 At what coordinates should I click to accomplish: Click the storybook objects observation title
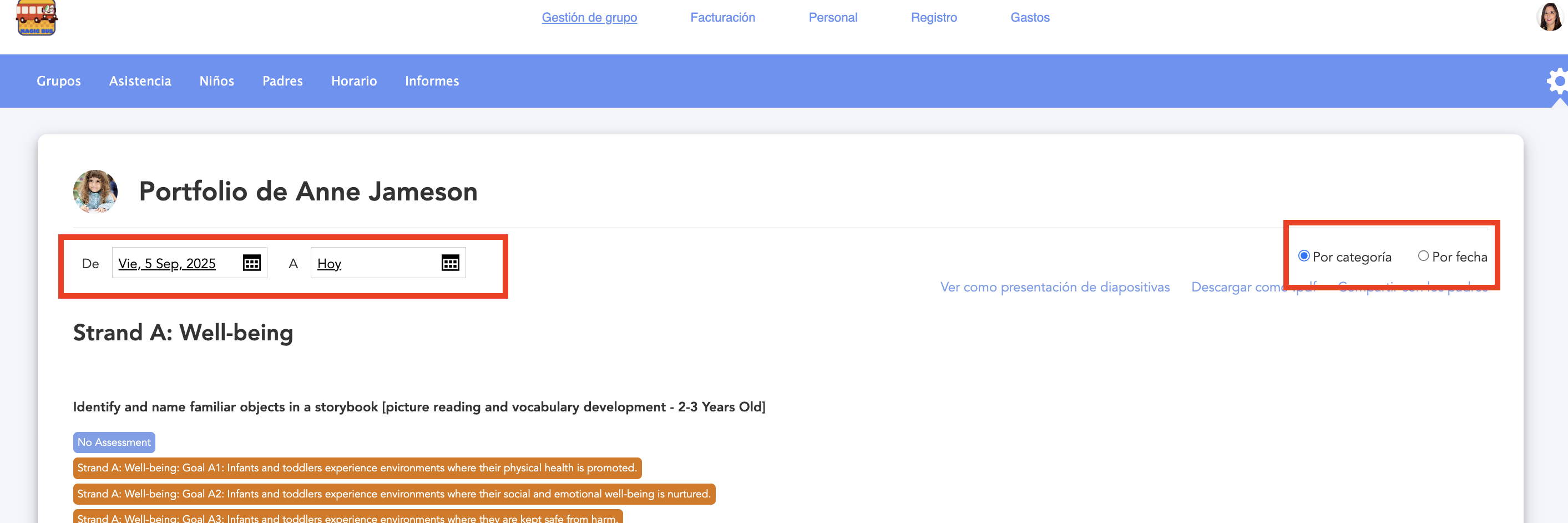tap(419, 407)
